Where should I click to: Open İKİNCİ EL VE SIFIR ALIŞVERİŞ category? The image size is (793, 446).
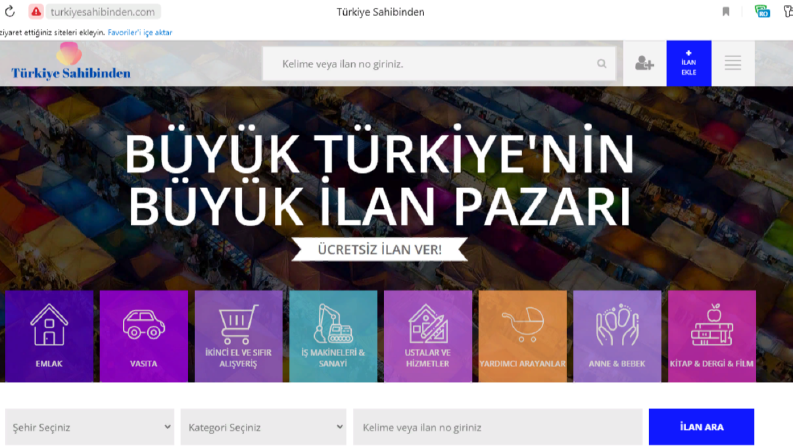(238, 336)
